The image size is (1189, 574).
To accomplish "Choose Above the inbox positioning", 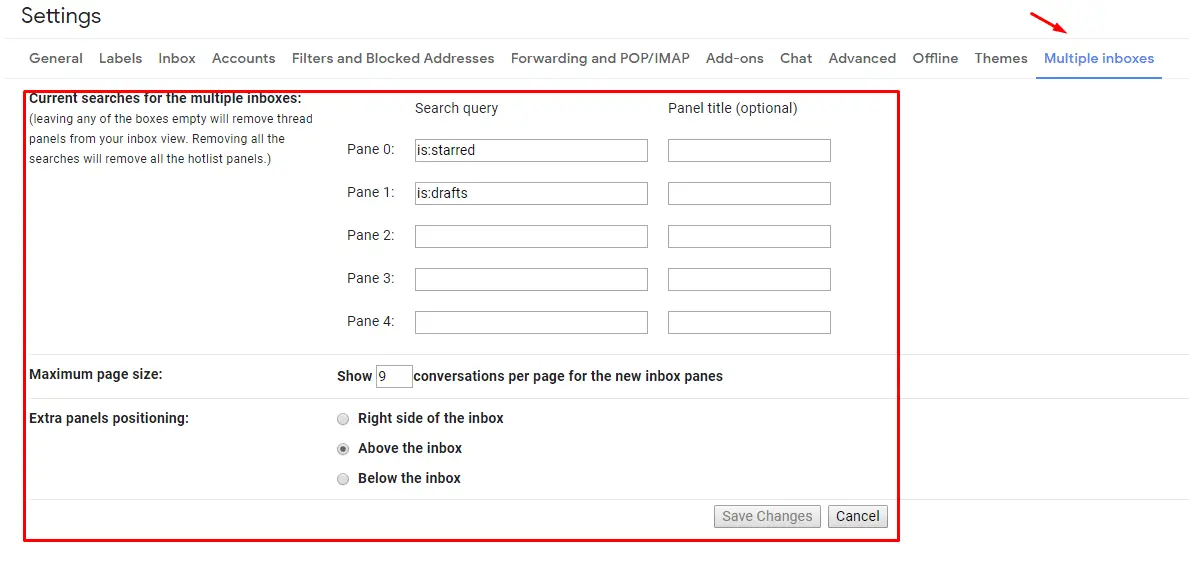I will (344, 449).
